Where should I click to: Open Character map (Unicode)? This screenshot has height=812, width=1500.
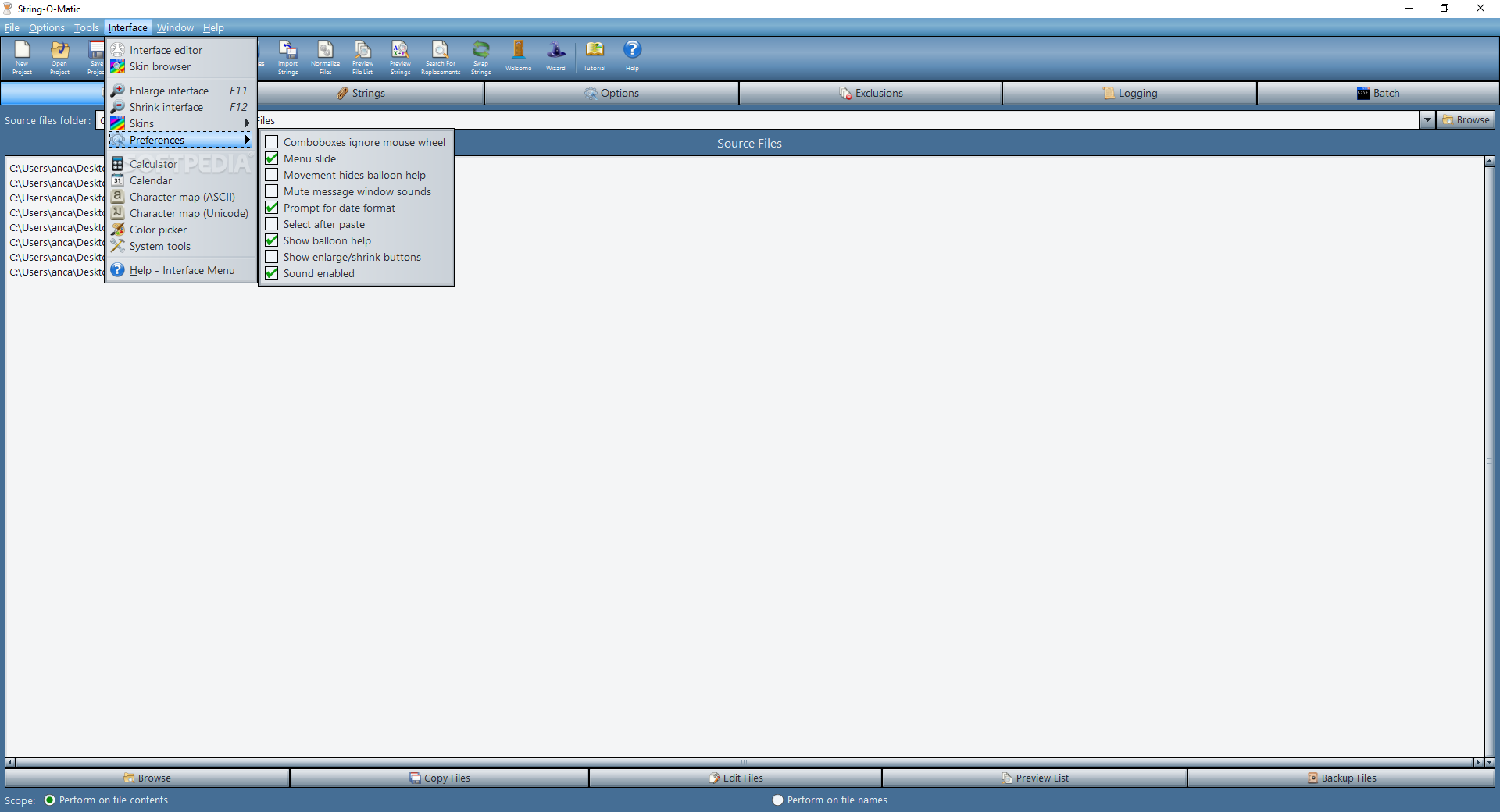coord(181,213)
